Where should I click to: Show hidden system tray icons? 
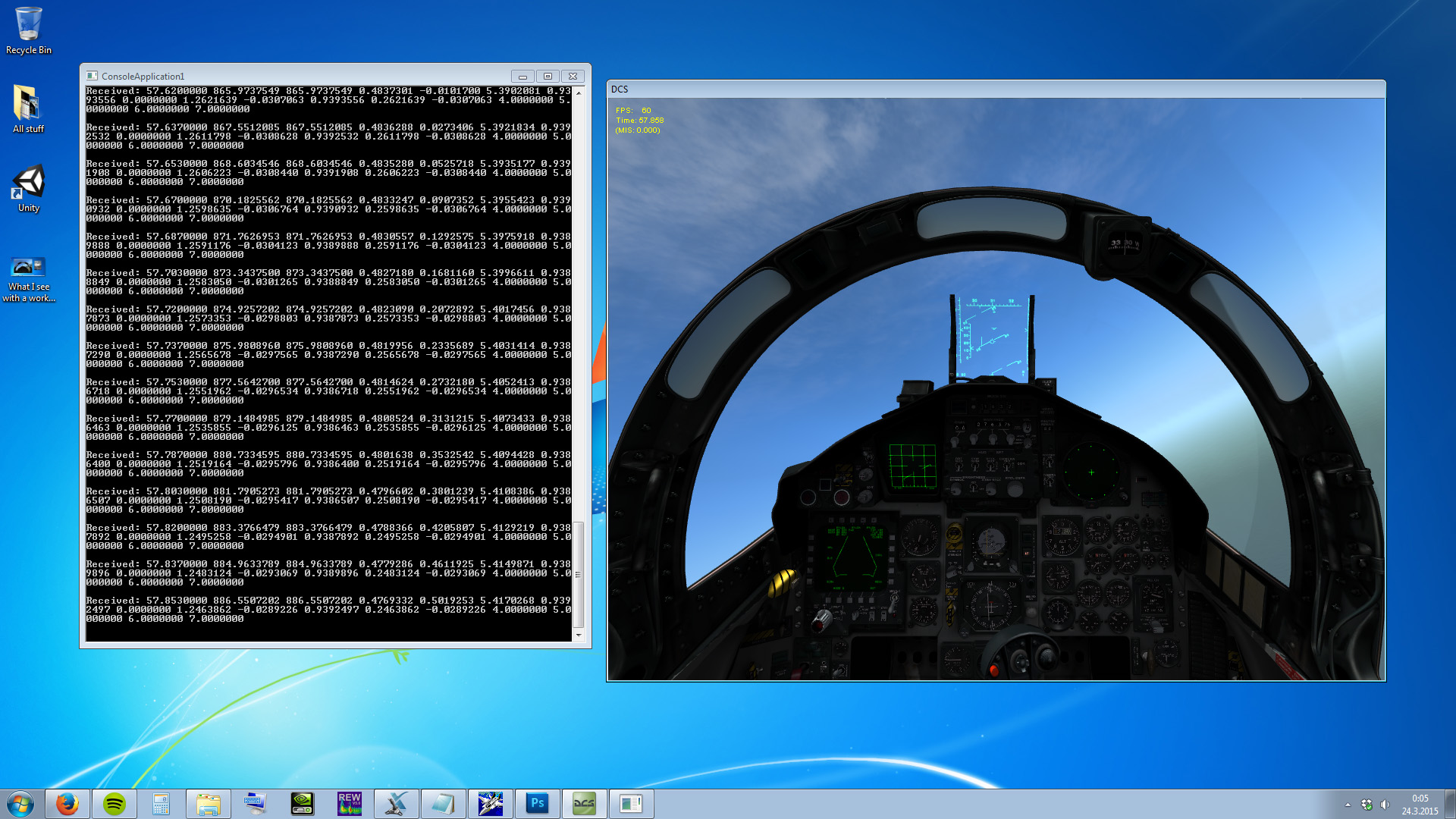pyautogui.click(x=1348, y=805)
